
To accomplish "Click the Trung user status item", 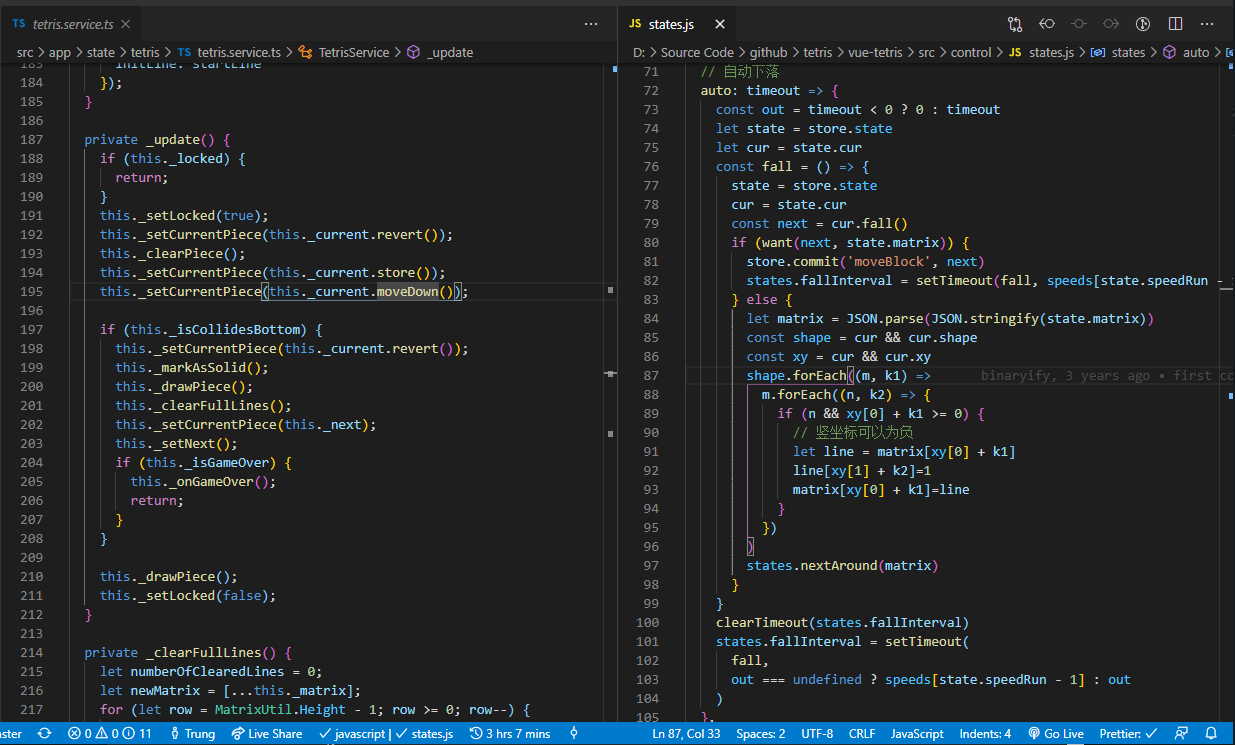I will [x=192, y=733].
